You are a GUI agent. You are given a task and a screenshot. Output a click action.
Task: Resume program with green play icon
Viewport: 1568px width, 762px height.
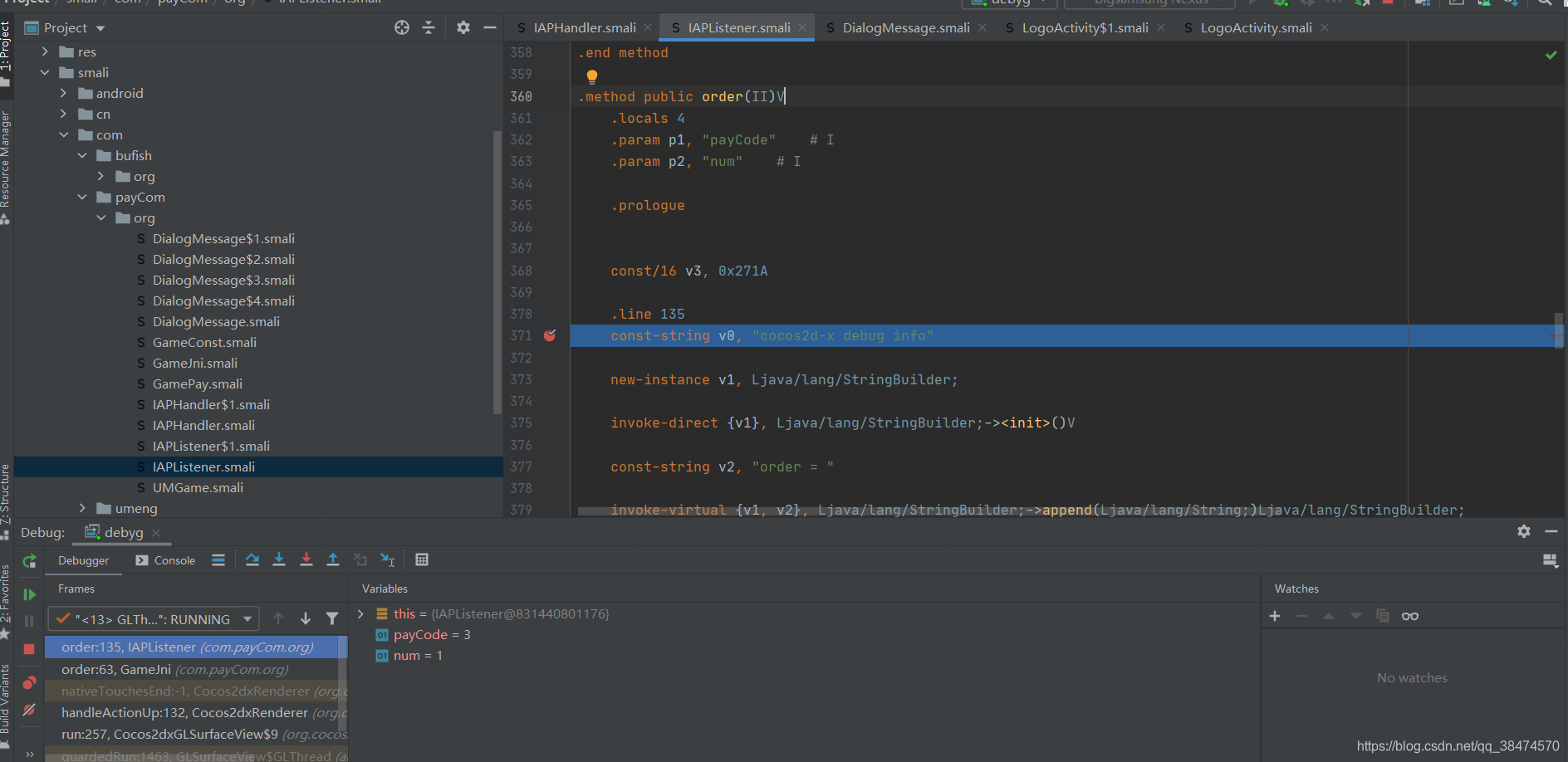(29, 594)
